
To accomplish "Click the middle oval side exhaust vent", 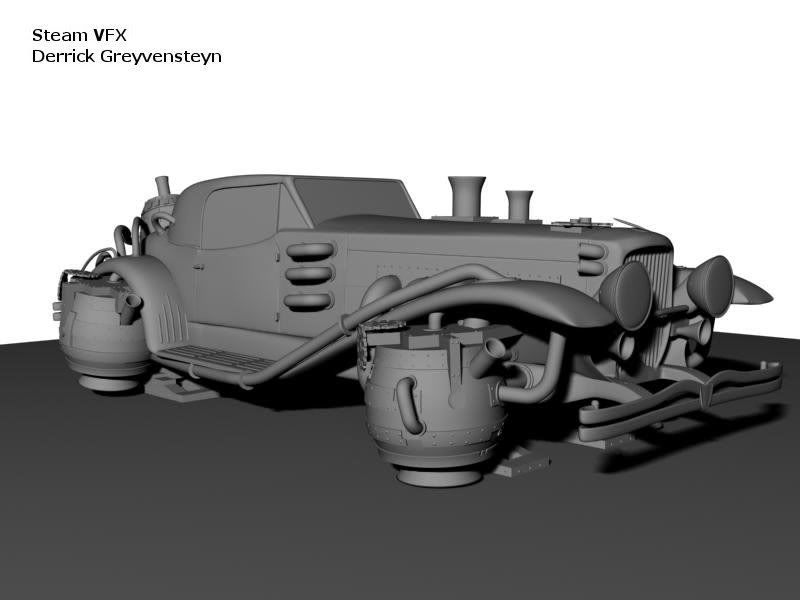I will [x=307, y=277].
